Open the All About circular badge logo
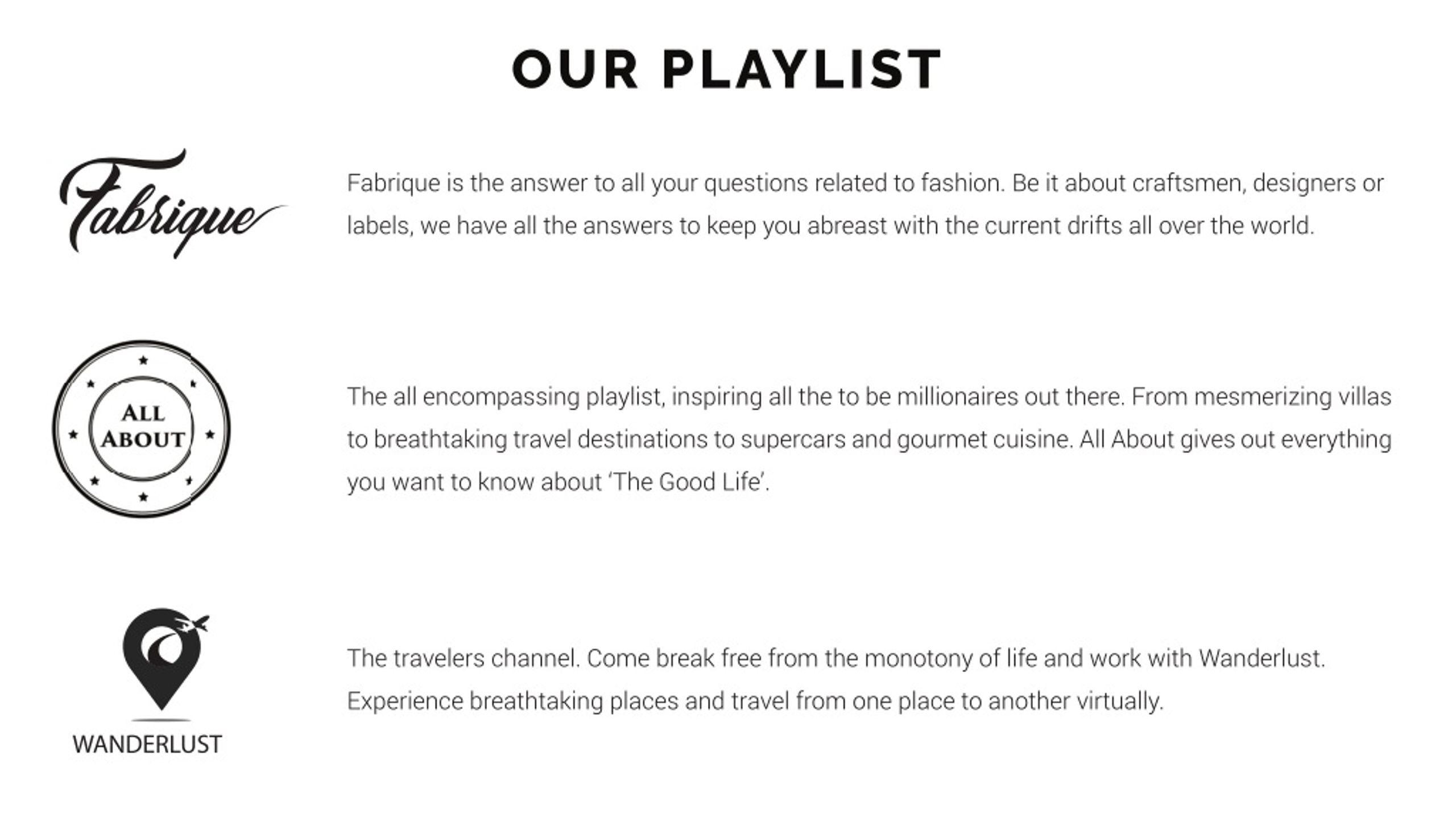Image resolution: width=1456 pixels, height=825 pixels. point(142,429)
